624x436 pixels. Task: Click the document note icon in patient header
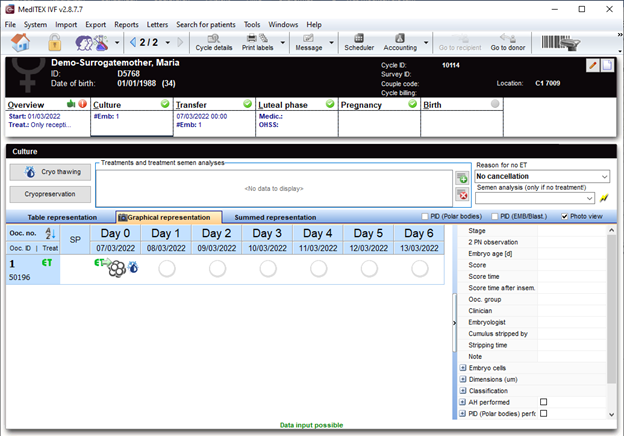[607, 65]
